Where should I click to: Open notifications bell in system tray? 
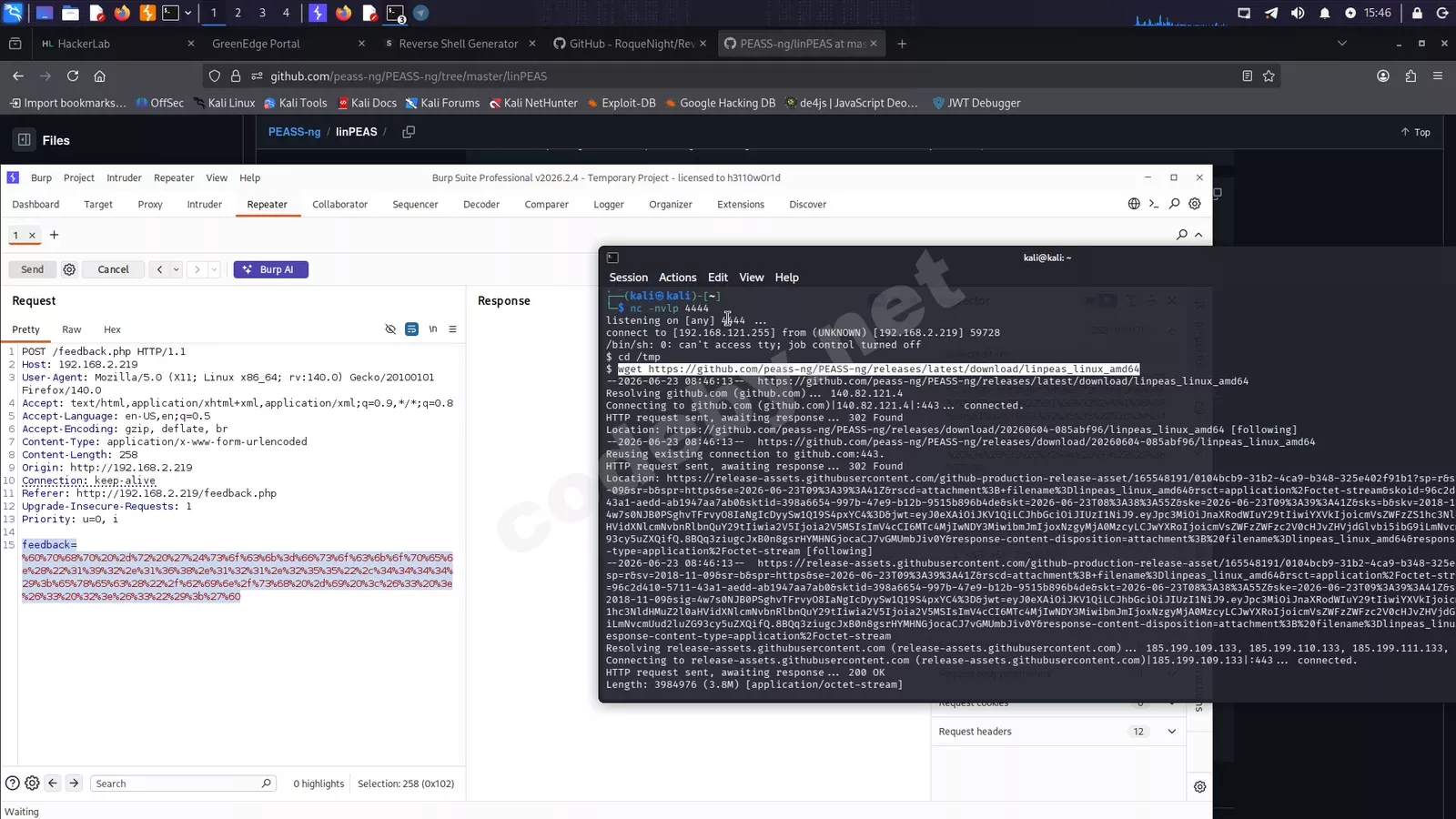(1324, 13)
